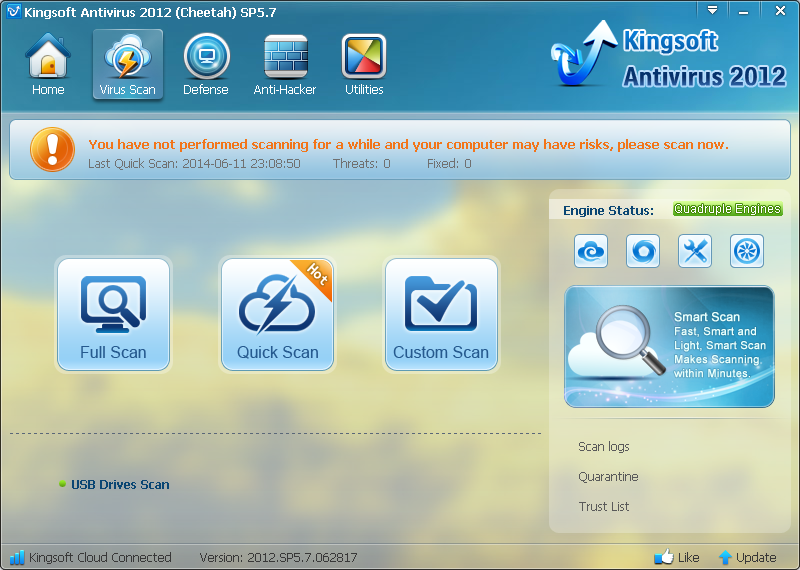Select the Virus Scan tab

(x=127, y=65)
